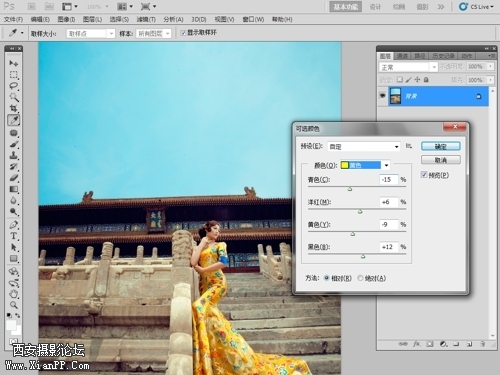500x375 pixels.
Task: Select the Horizontal Type tool
Action: [14, 236]
